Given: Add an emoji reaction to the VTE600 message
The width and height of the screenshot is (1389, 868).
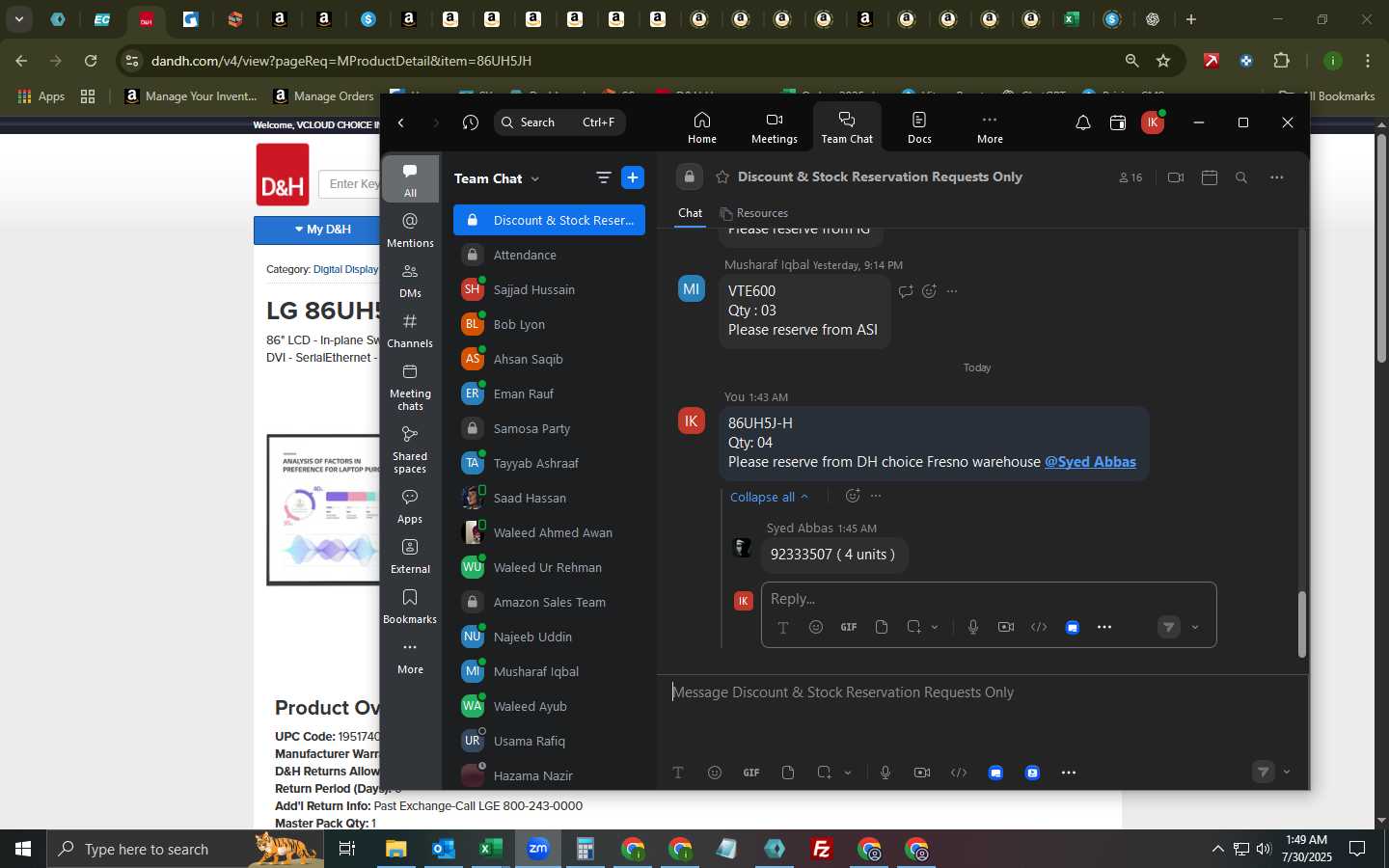Looking at the screenshot, I should click(x=929, y=291).
